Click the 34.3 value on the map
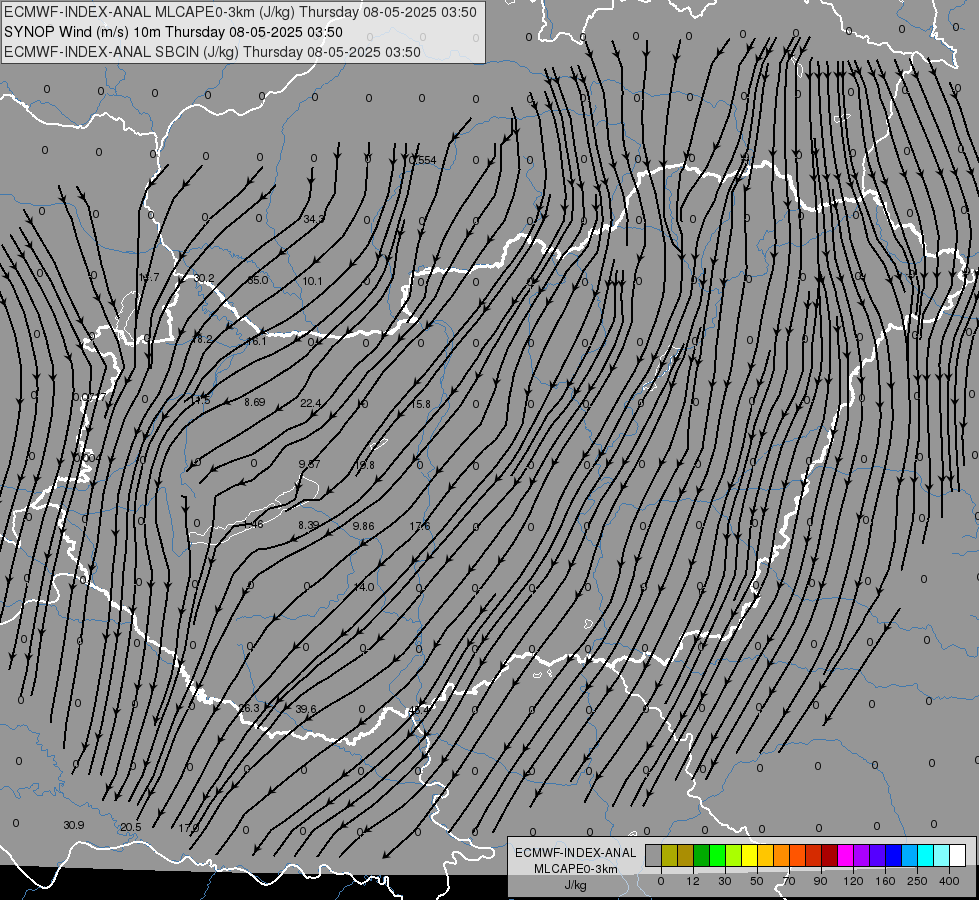Screen dimensions: 979x900 click(314, 219)
